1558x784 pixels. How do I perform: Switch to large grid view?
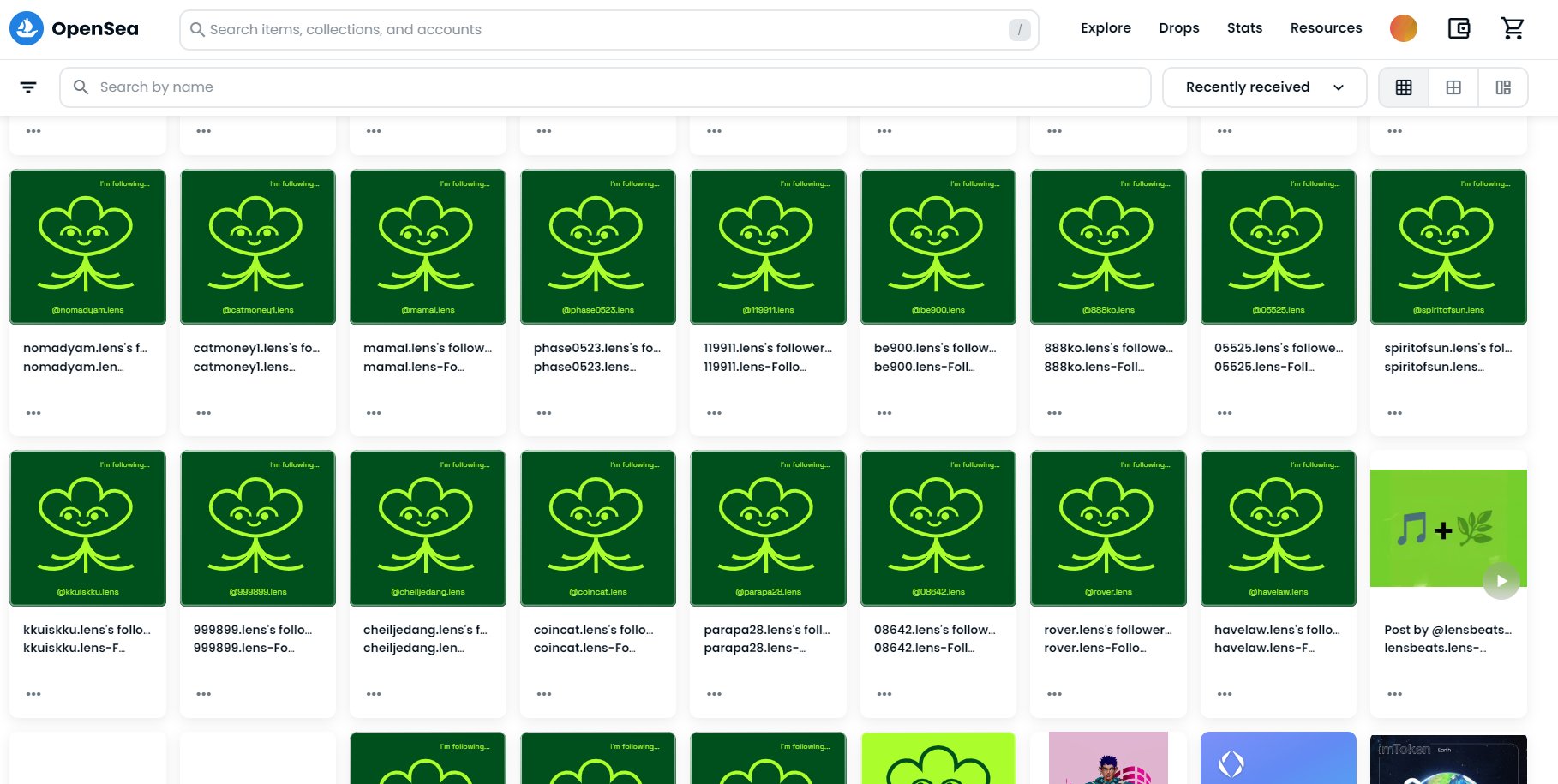pos(1453,87)
